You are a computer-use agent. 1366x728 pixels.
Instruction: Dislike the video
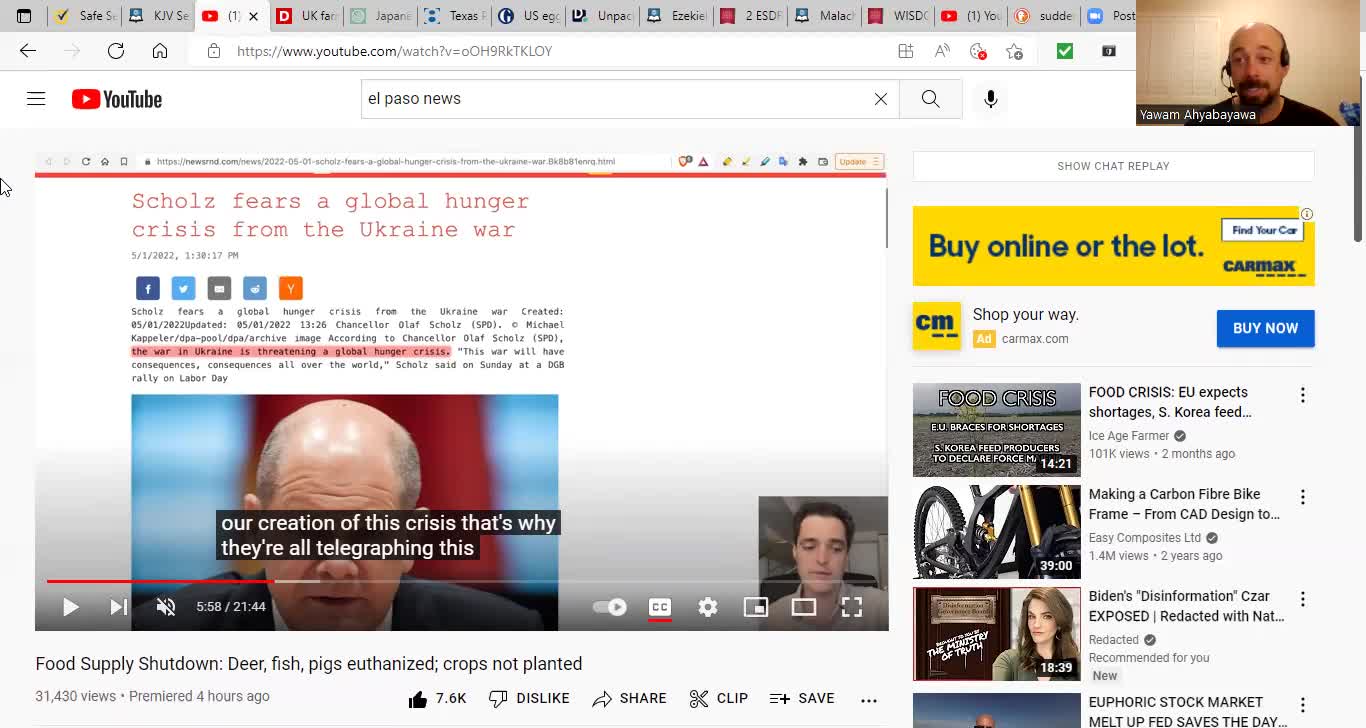(529, 699)
